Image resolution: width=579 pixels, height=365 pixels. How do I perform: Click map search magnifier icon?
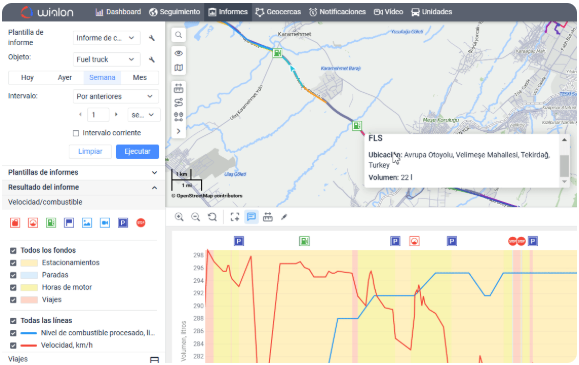point(178,35)
